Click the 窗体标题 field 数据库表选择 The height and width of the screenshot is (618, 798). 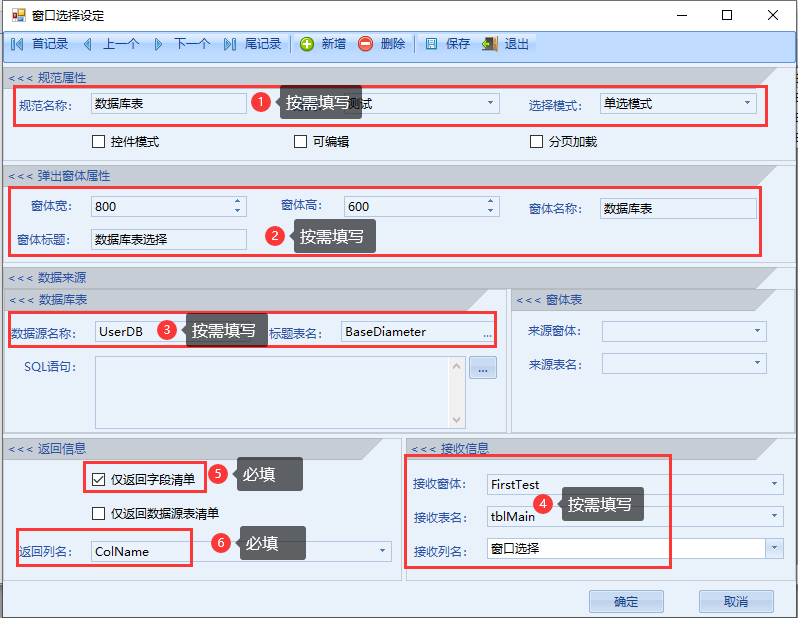(x=169, y=239)
